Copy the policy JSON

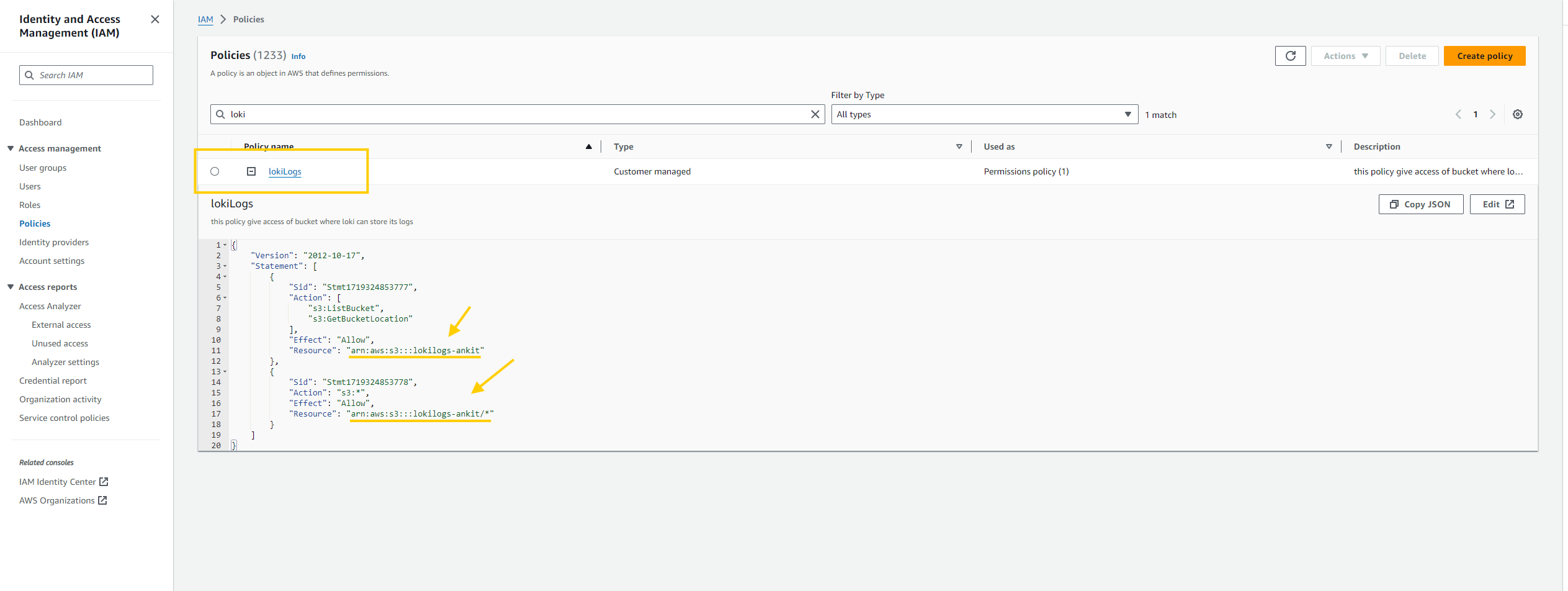coord(1420,204)
